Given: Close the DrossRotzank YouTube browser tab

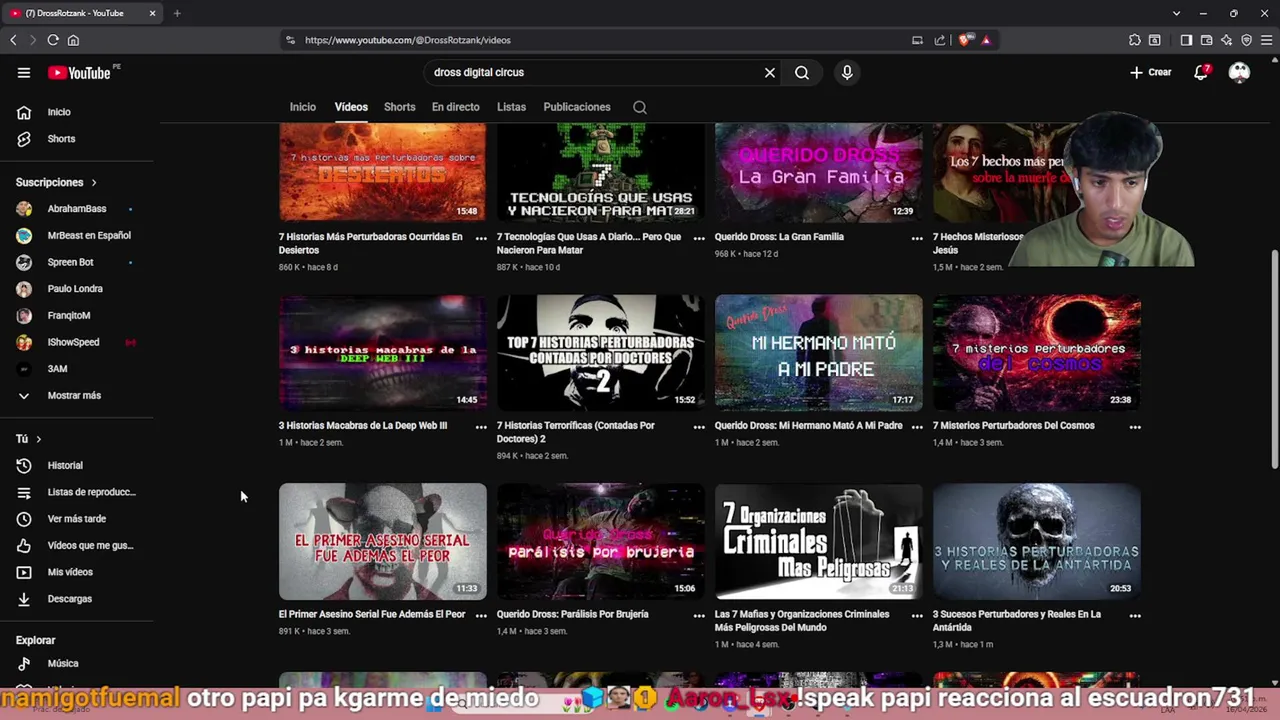Looking at the screenshot, I should tap(152, 13).
